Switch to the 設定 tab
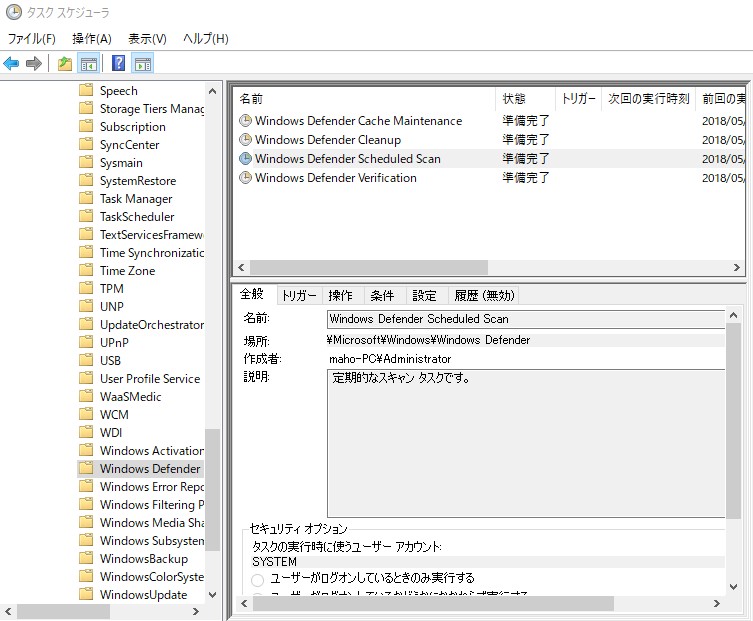This screenshot has height=621, width=753. pyautogui.click(x=425, y=295)
